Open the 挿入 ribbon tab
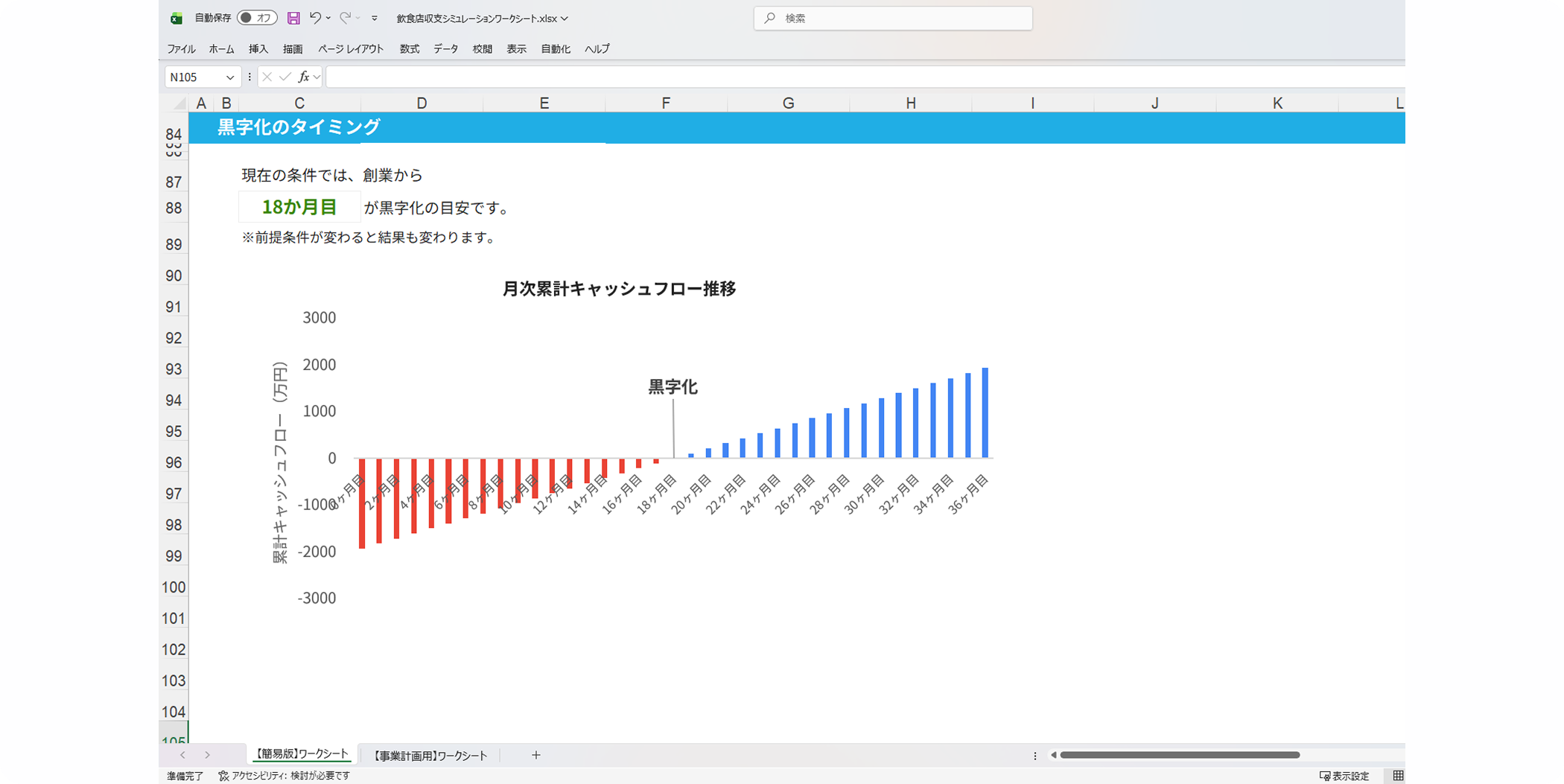 pos(258,49)
